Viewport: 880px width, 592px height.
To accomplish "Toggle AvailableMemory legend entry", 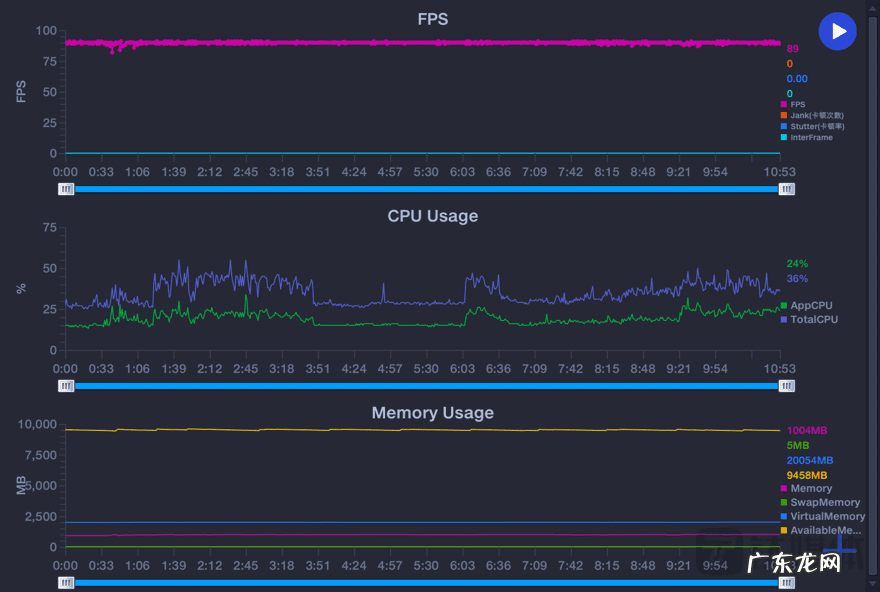I will [x=821, y=530].
